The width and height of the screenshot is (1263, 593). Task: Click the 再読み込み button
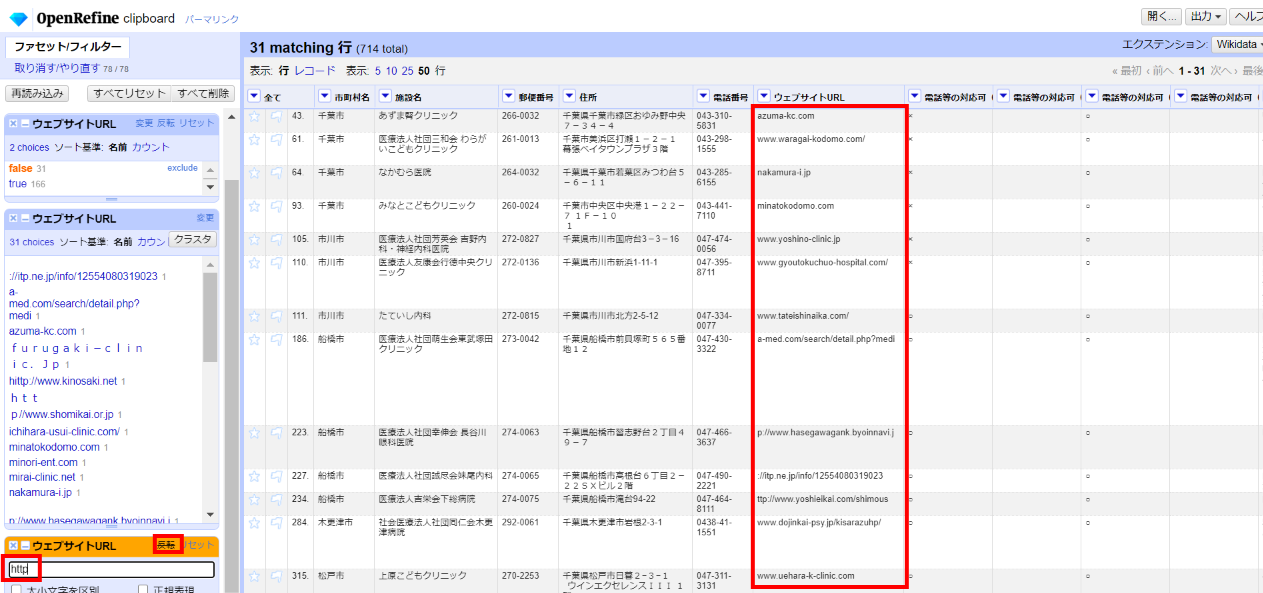pos(37,93)
